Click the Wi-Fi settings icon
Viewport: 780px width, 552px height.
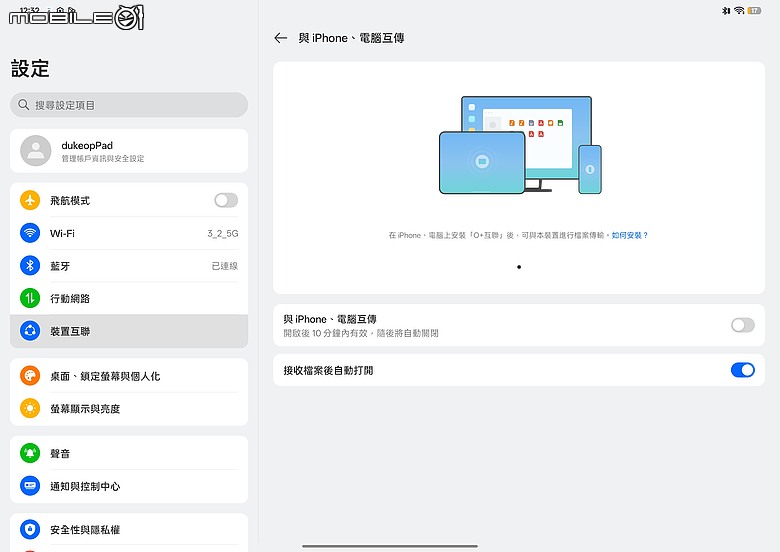tap(30, 233)
